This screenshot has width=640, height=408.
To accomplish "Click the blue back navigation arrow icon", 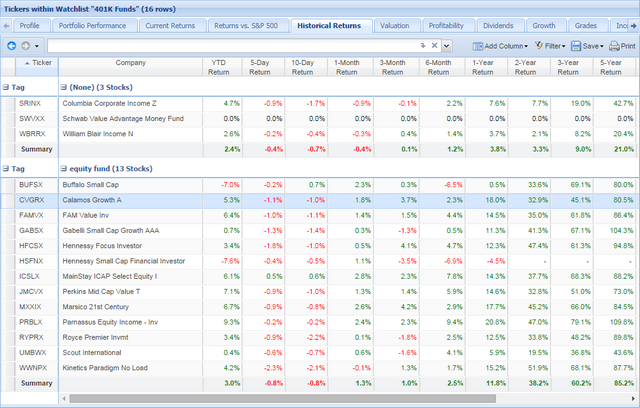I will (12, 46).
